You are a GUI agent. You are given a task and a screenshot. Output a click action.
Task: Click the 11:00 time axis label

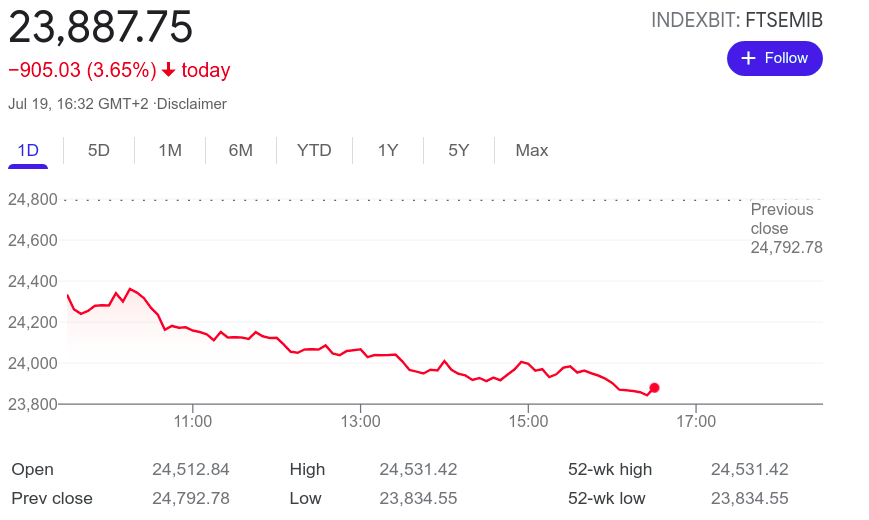(x=192, y=422)
